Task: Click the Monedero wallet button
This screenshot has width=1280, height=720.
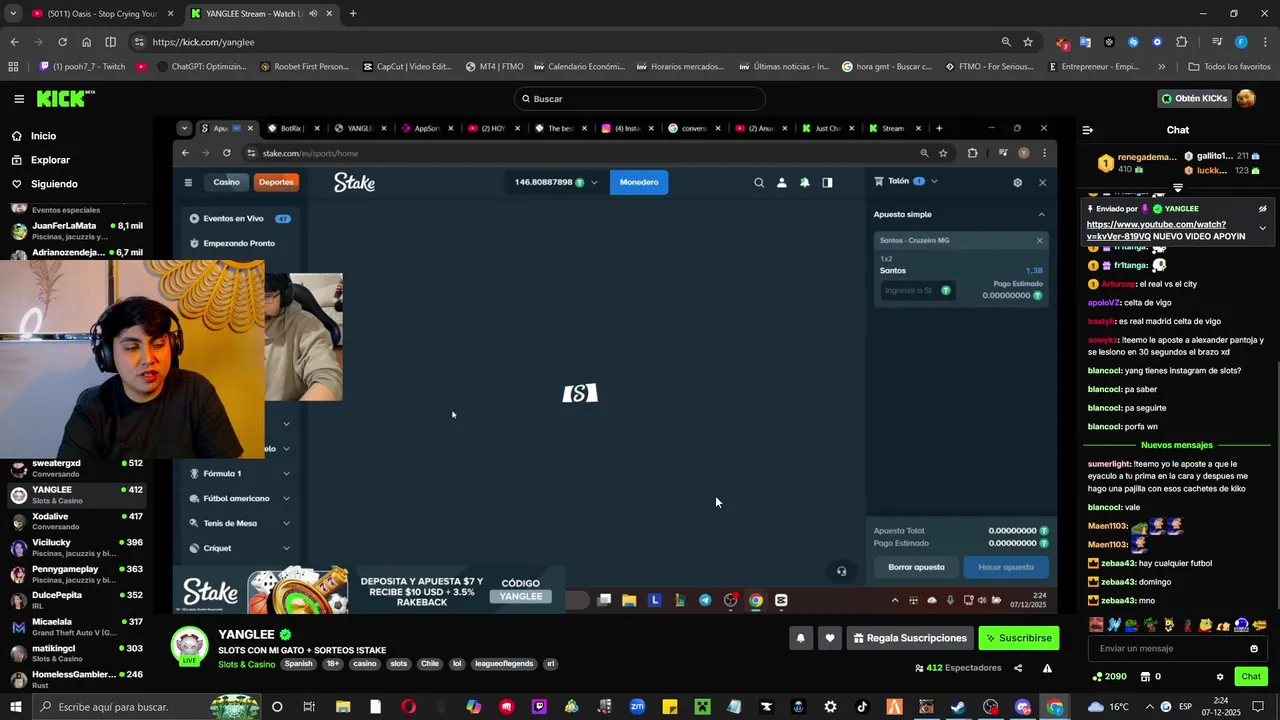Action: 639,182
